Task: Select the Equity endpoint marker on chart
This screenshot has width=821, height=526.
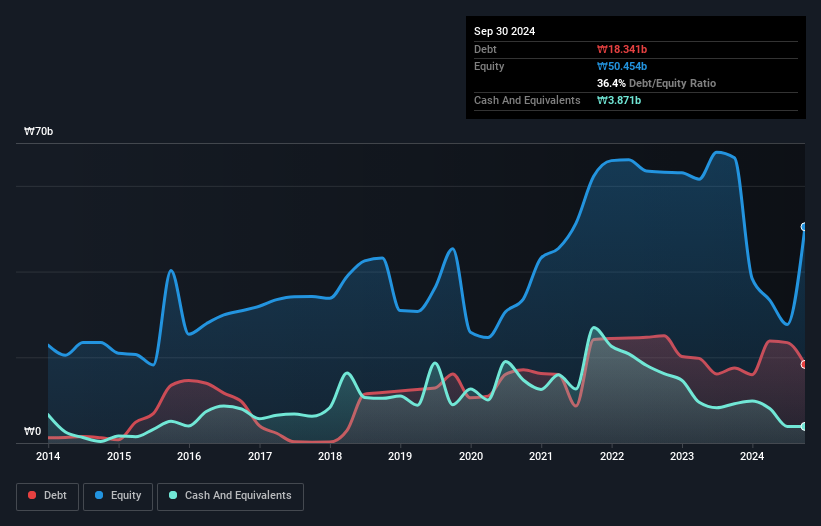Action: coord(804,227)
